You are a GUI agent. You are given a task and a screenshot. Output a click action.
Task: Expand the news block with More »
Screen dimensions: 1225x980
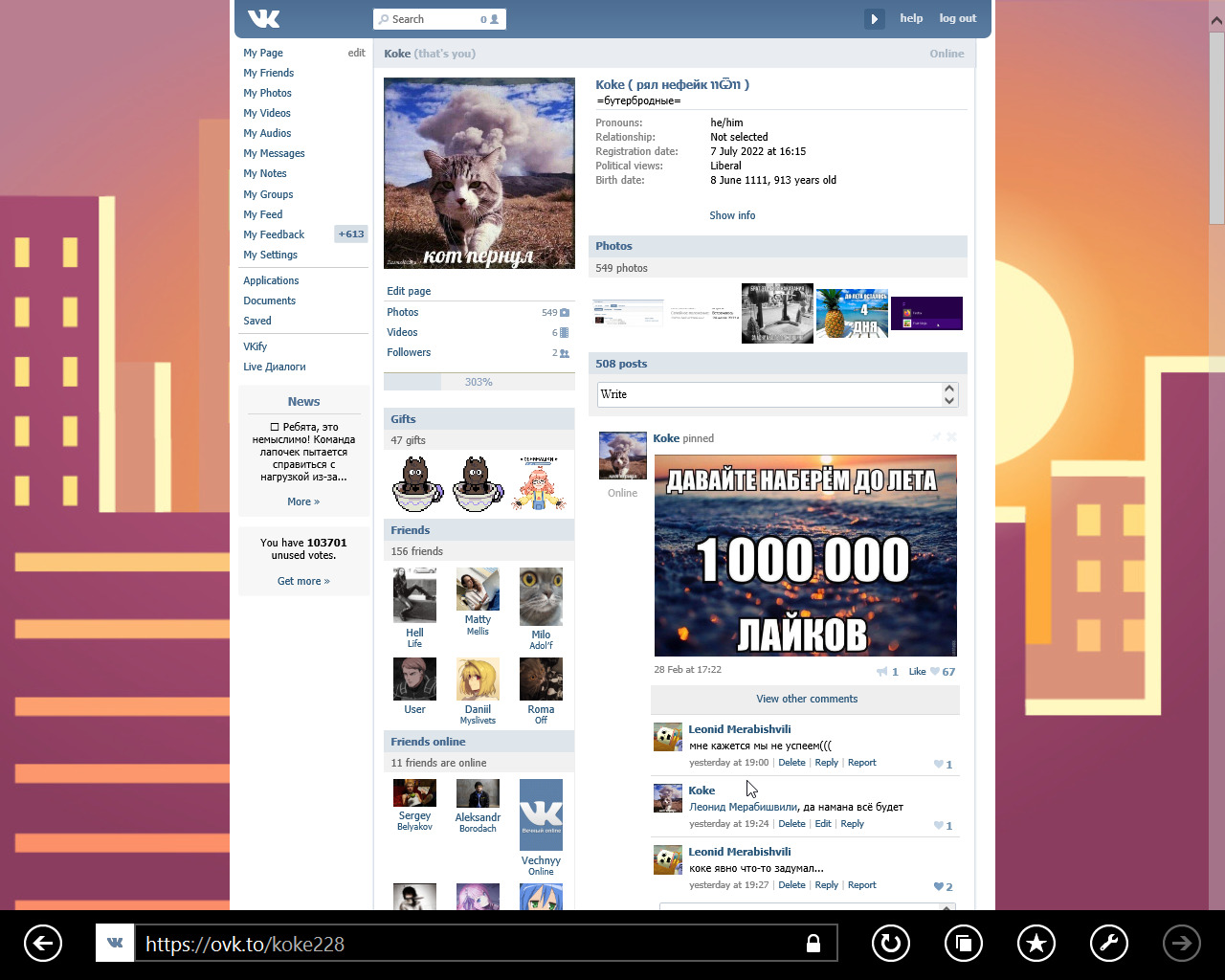pyautogui.click(x=303, y=501)
